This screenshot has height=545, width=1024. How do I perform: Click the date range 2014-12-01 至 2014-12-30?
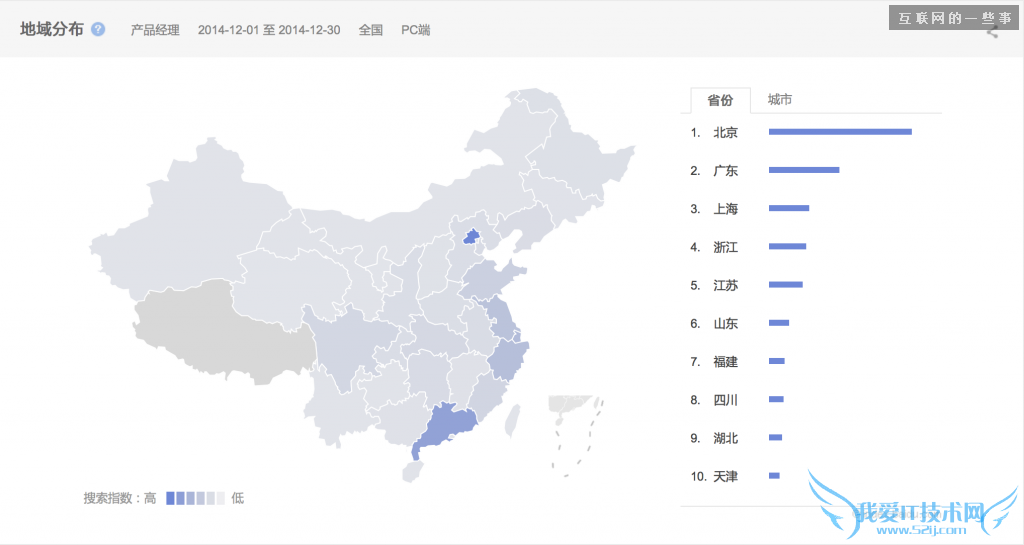(268, 30)
